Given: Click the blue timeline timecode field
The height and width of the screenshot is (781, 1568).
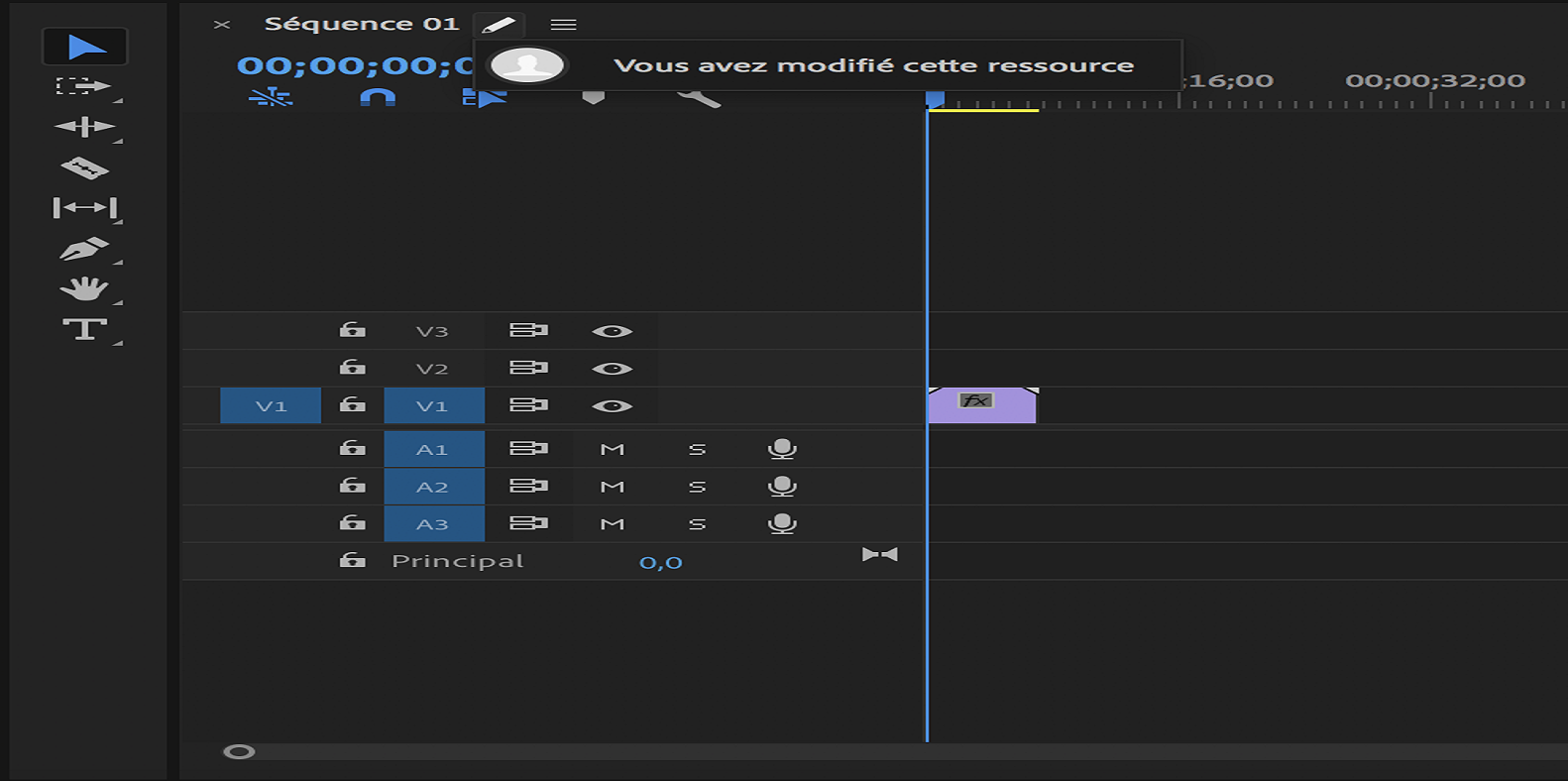Looking at the screenshot, I should tap(355, 65).
